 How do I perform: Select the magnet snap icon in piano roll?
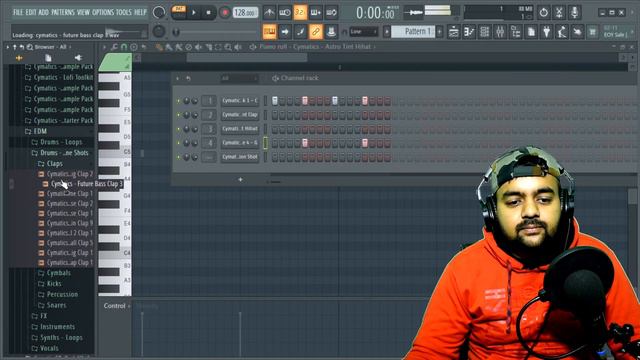coord(124,47)
